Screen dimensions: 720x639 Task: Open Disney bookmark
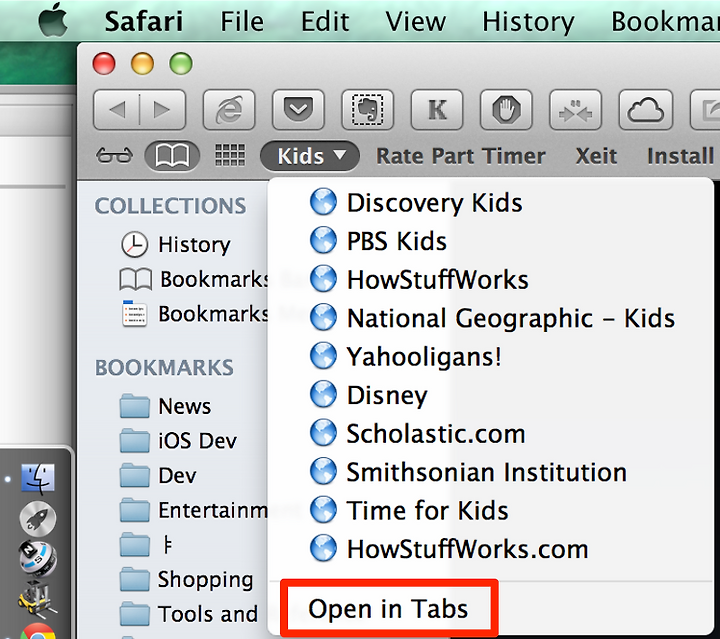490,395
